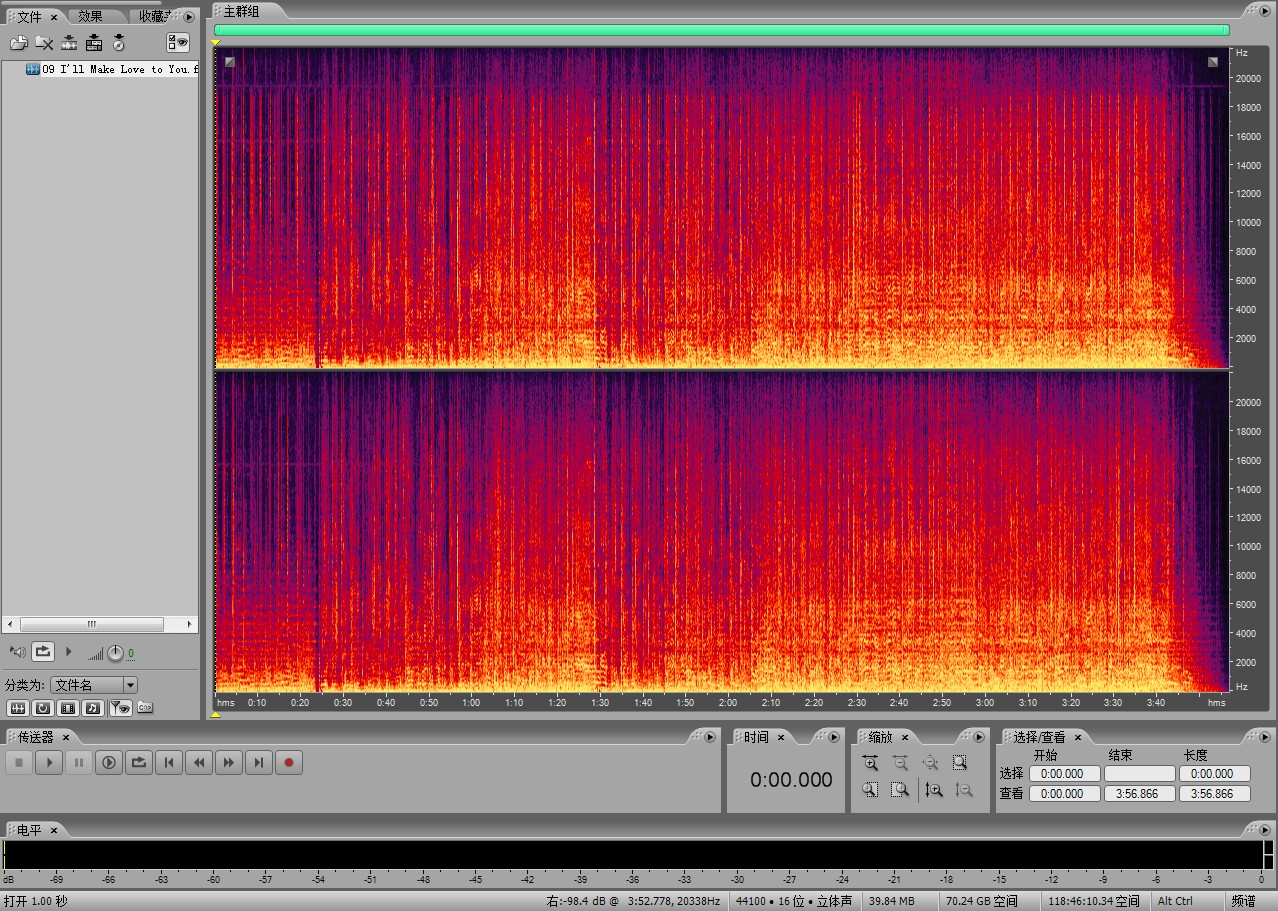The height and width of the screenshot is (911, 1278).
Task: Toggle show video files filter button
Action: 68,708
